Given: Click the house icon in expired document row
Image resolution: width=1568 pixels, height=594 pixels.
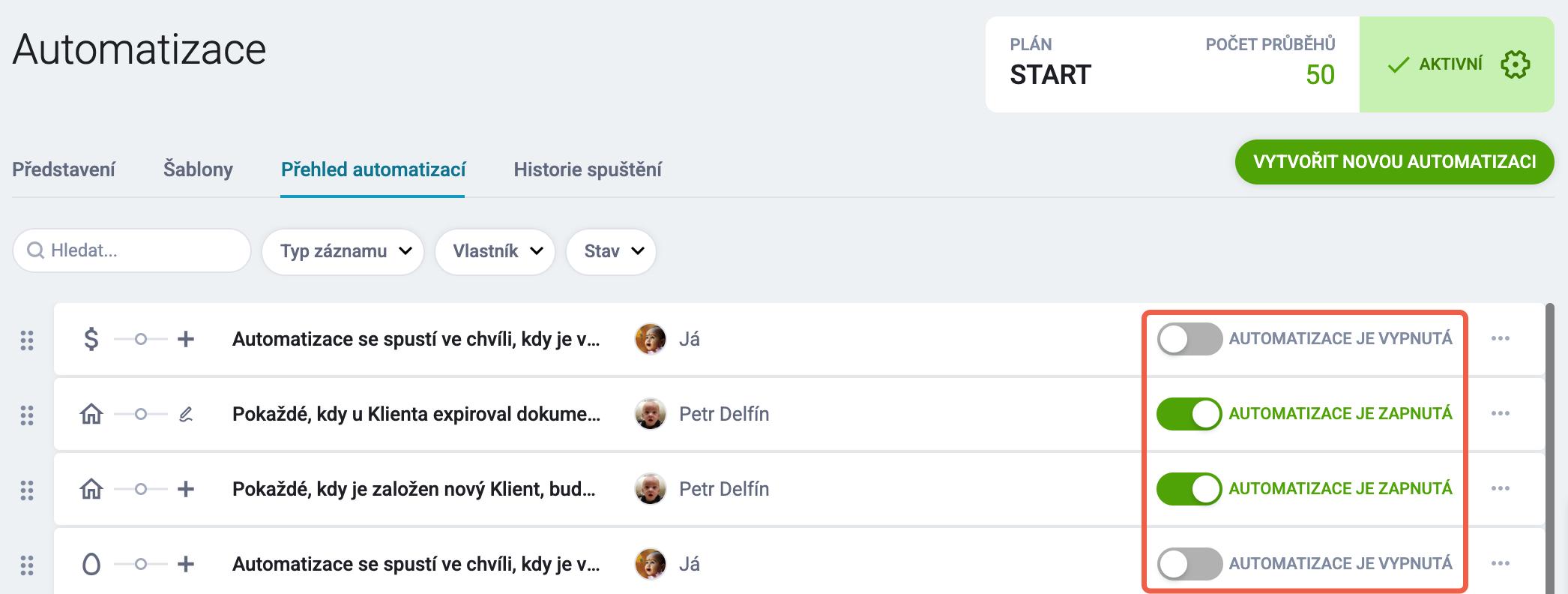Looking at the screenshot, I should click(91, 414).
